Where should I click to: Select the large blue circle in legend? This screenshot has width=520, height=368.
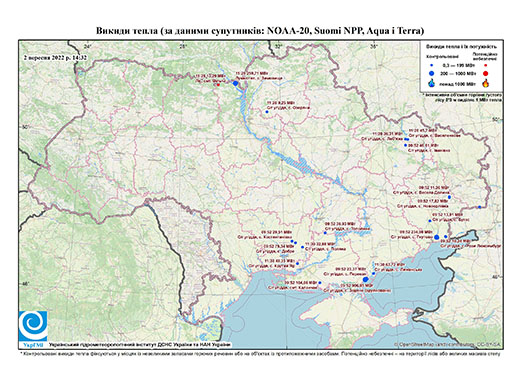point(432,73)
